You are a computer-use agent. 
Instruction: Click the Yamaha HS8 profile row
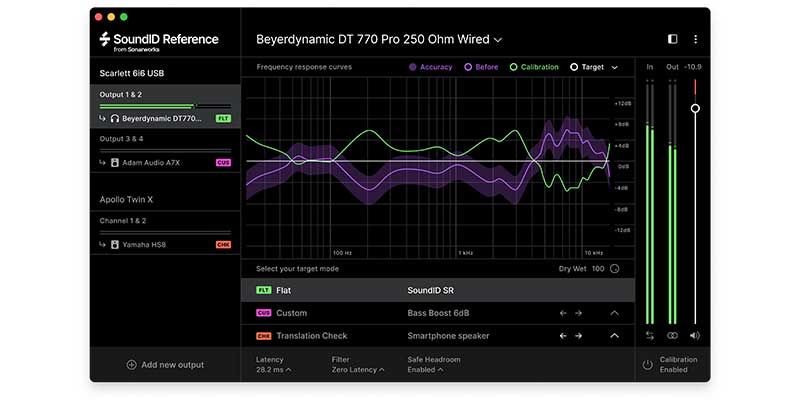165,245
